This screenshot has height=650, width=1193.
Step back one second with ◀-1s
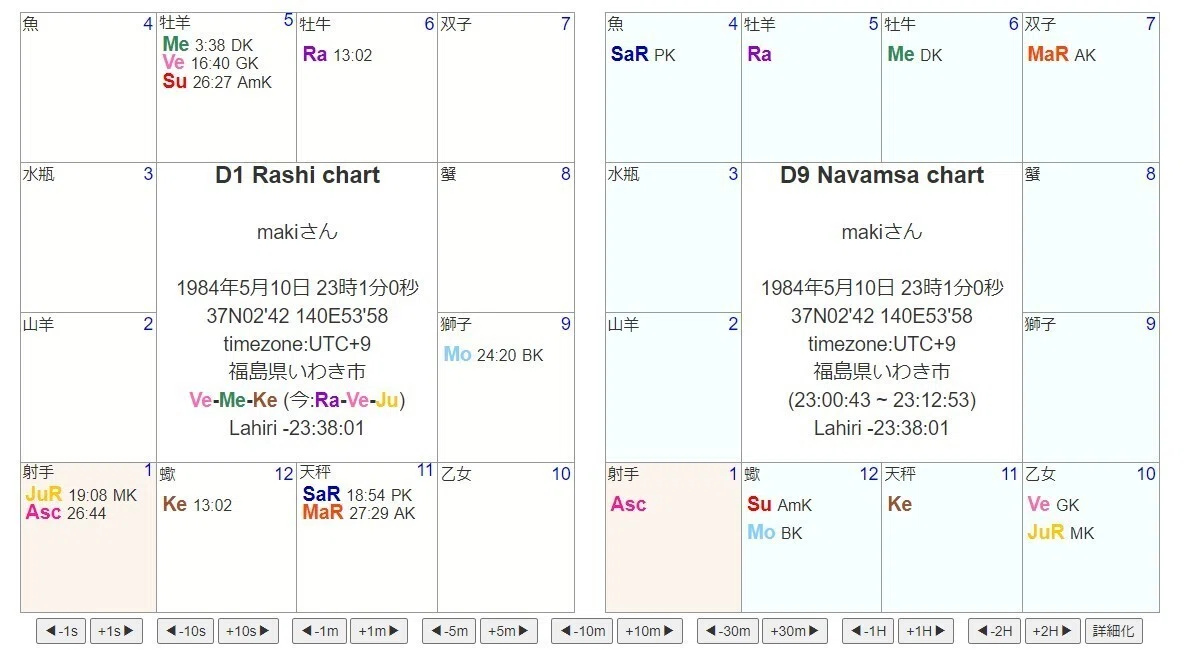pos(61,631)
